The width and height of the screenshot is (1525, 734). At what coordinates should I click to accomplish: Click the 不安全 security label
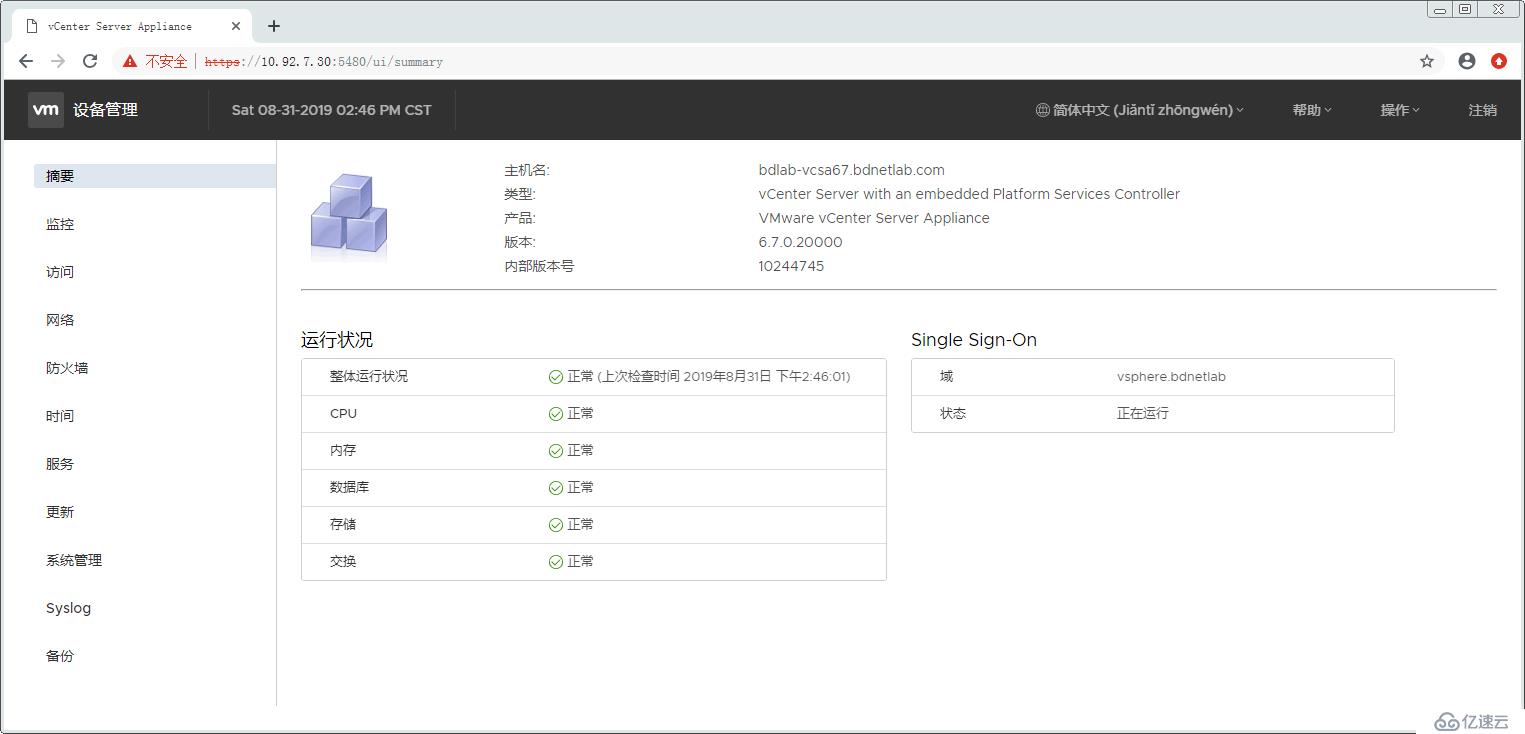tap(166, 61)
